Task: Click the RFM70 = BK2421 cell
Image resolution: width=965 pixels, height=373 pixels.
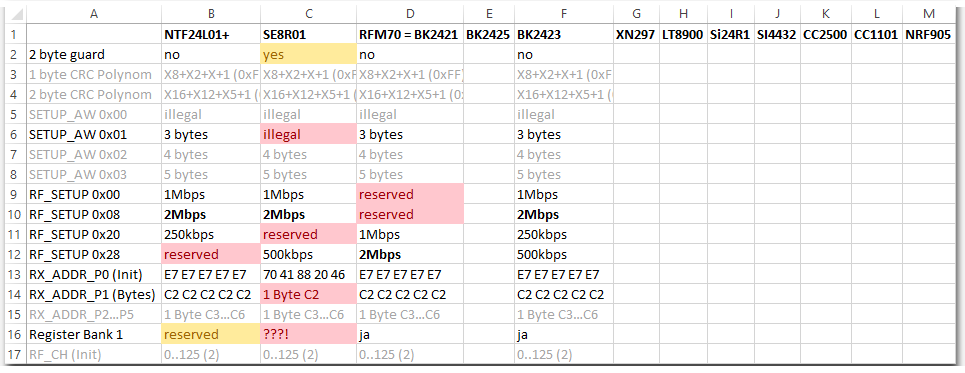Action: click(x=410, y=34)
